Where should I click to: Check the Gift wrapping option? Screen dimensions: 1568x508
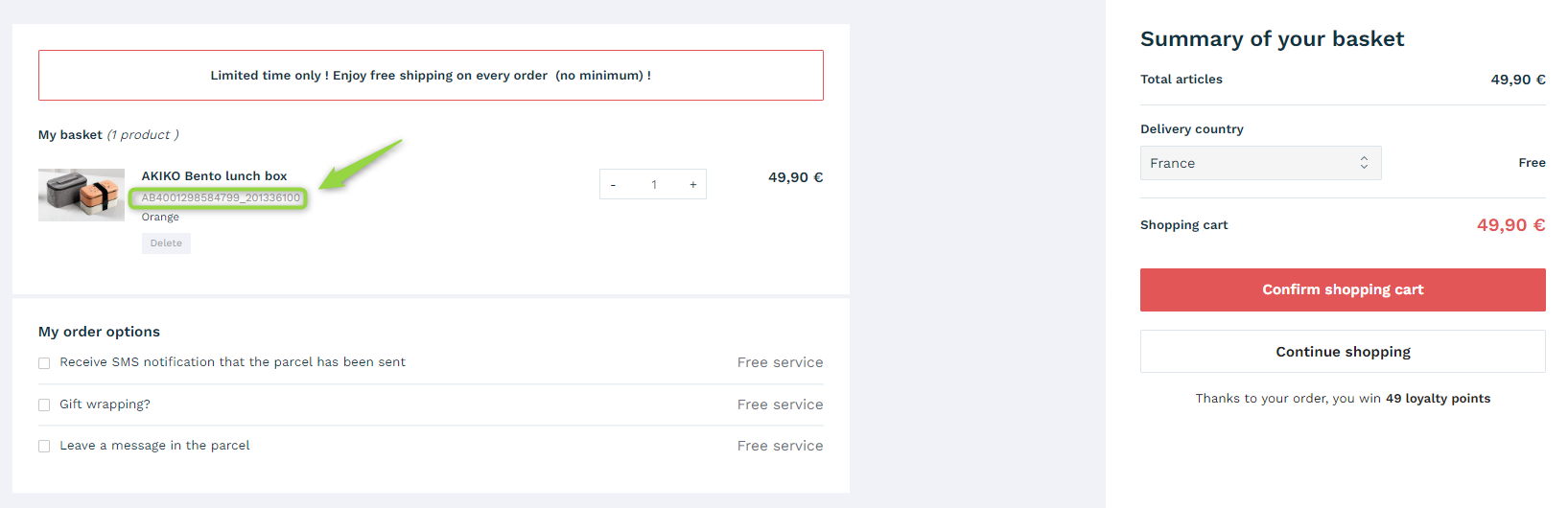[44, 405]
